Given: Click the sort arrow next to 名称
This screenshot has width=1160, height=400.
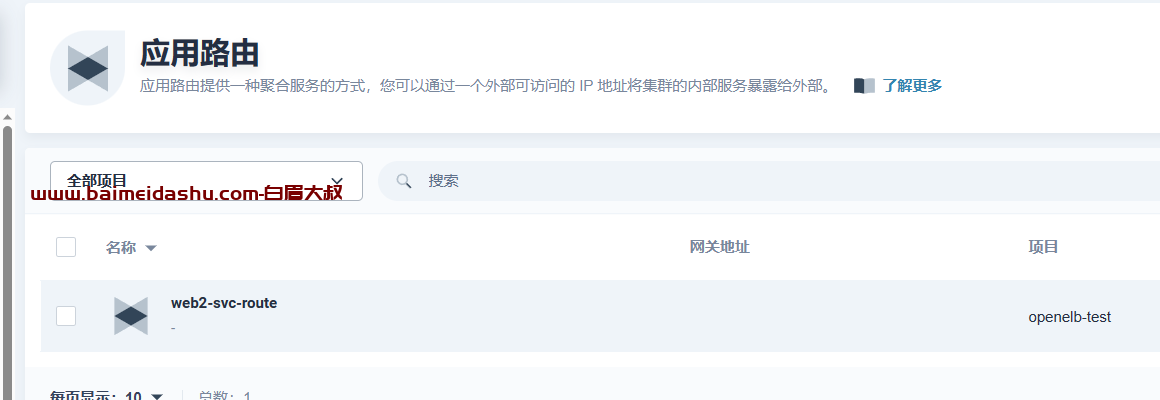Looking at the screenshot, I should (151, 248).
